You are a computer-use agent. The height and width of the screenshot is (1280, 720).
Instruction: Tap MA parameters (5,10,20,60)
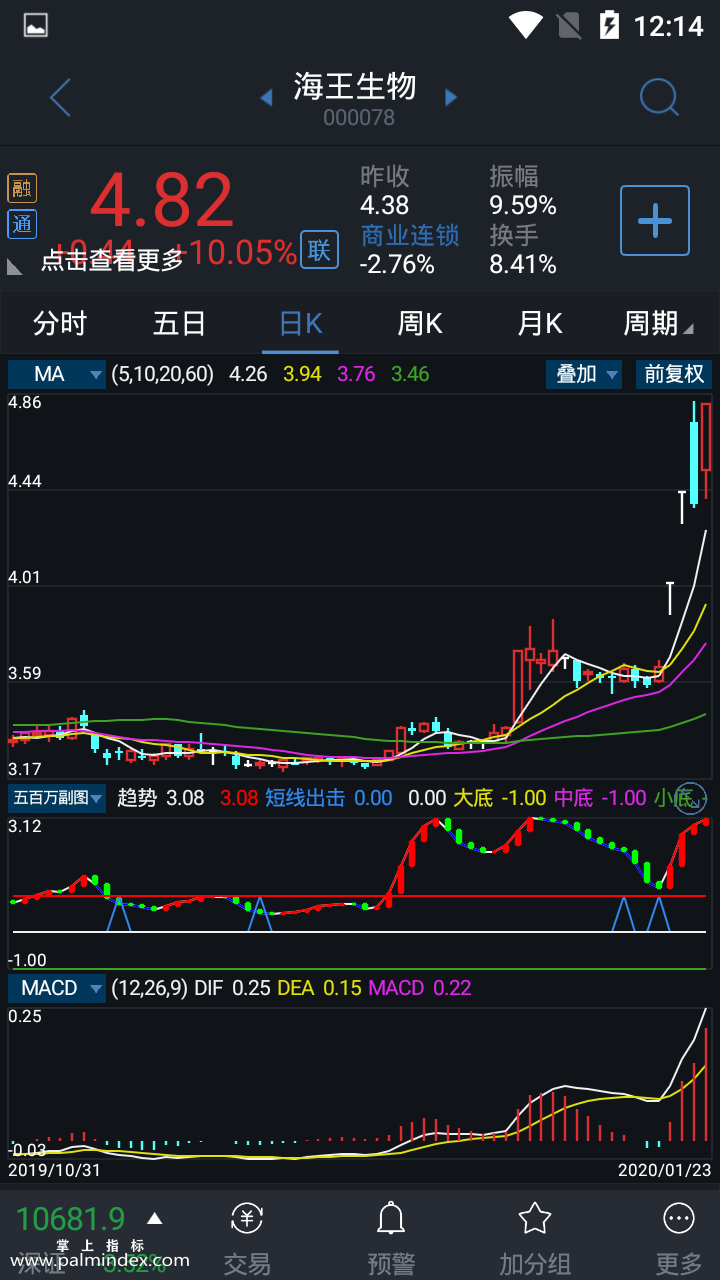click(x=163, y=374)
